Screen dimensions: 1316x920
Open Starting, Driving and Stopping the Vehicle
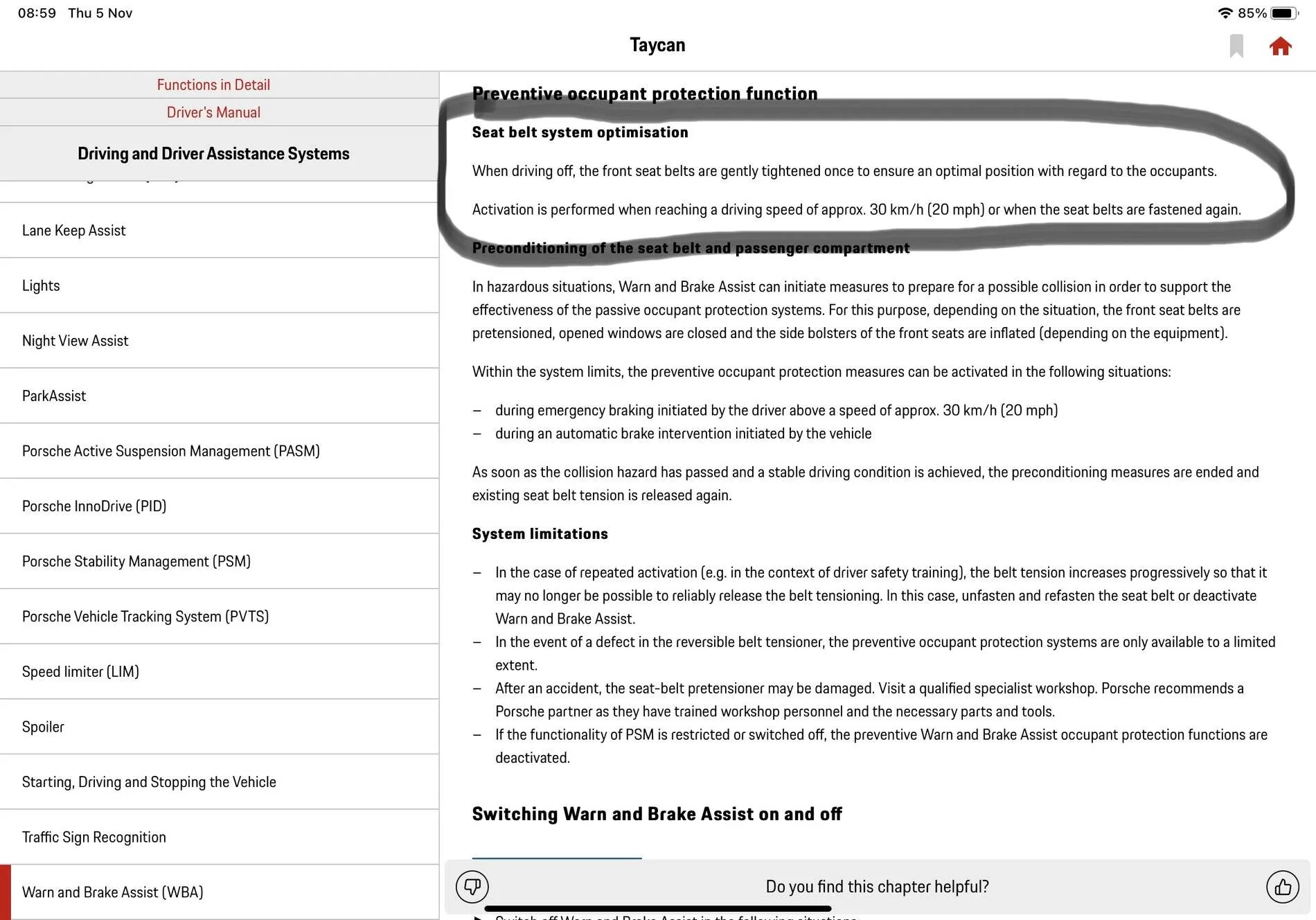220,781
